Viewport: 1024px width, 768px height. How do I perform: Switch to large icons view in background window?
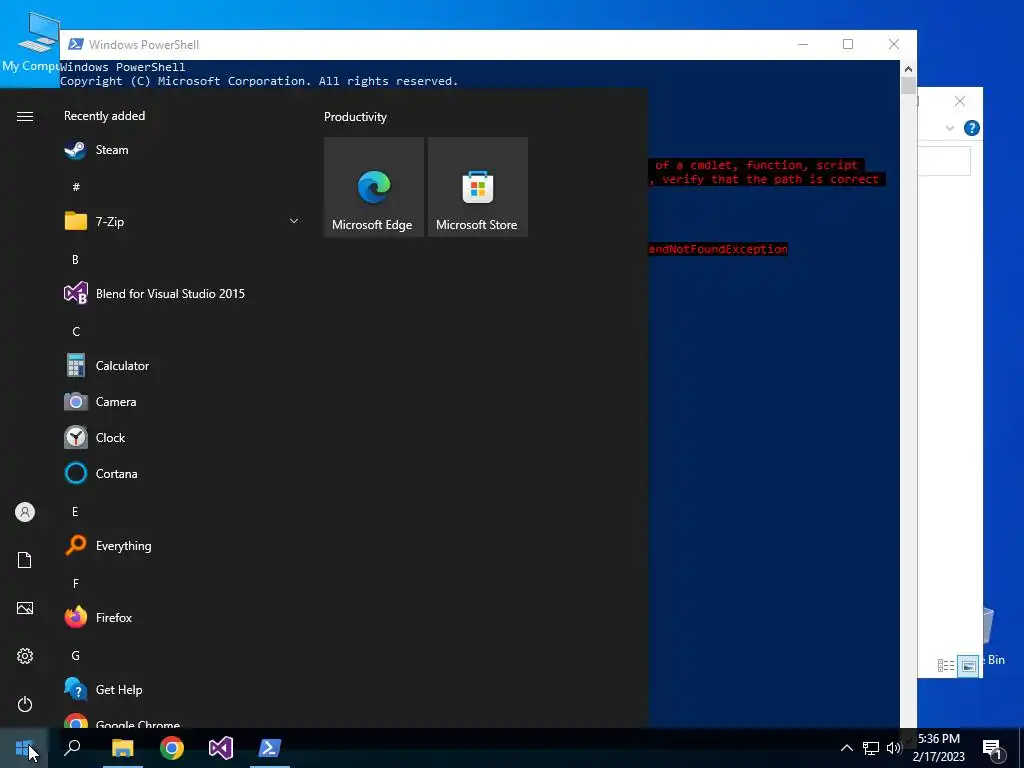[x=968, y=665]
